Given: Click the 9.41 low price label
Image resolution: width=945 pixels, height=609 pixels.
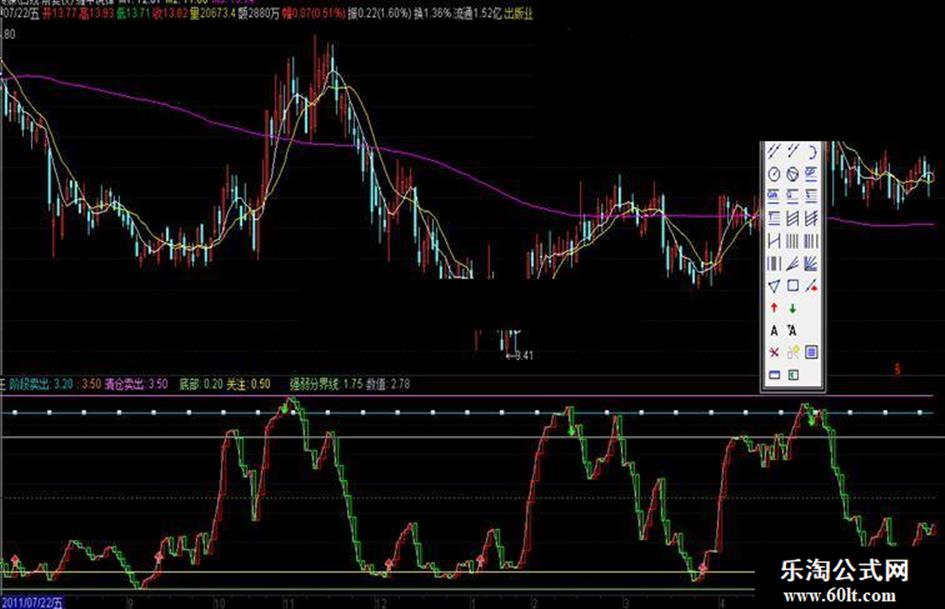Looking at the screenshot, I should tap(521, 354).
